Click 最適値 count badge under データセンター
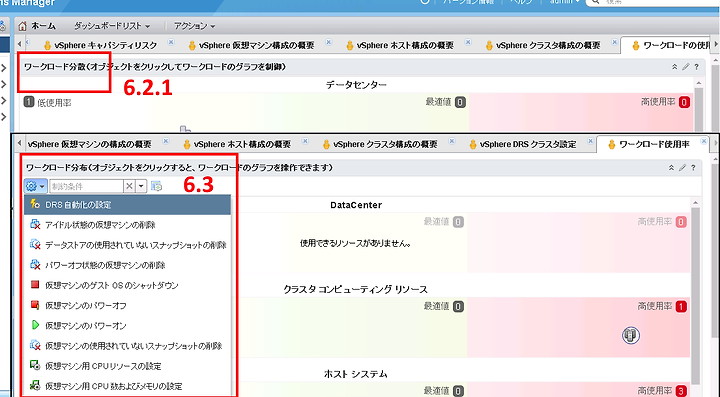The width and height of the screenshot is (720, 397). 460,102
